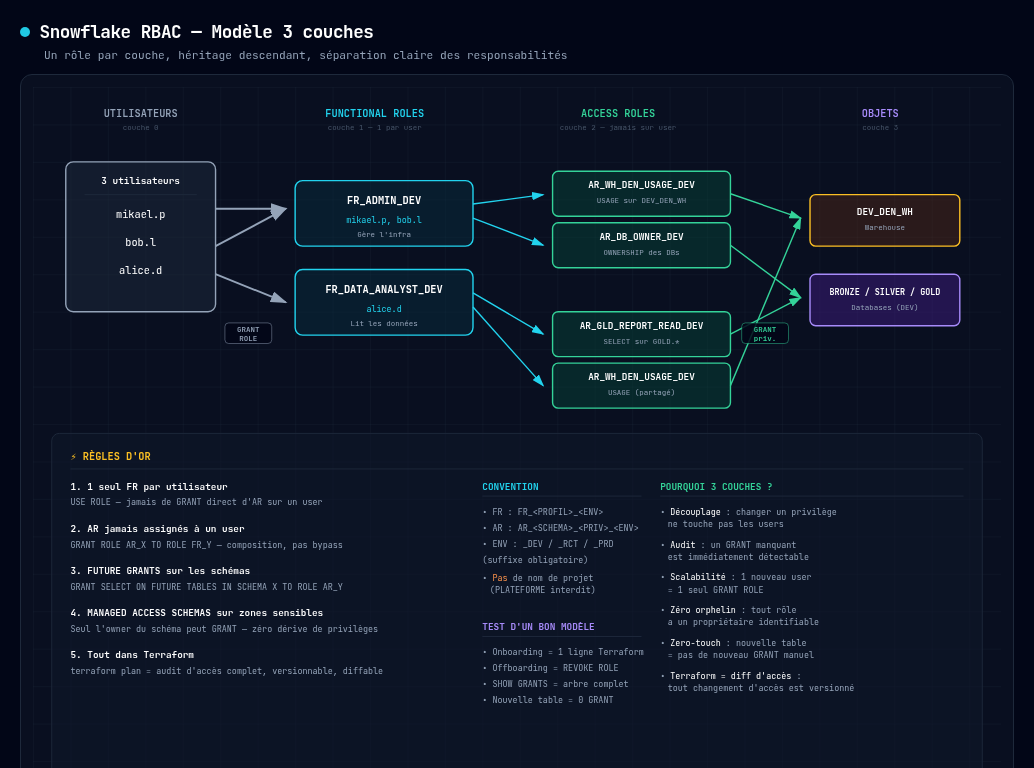Screen dimensions: 1034x768
Task: Select rule '3. FUTURE GRANTS sur les schémas'
Action: 160,571
